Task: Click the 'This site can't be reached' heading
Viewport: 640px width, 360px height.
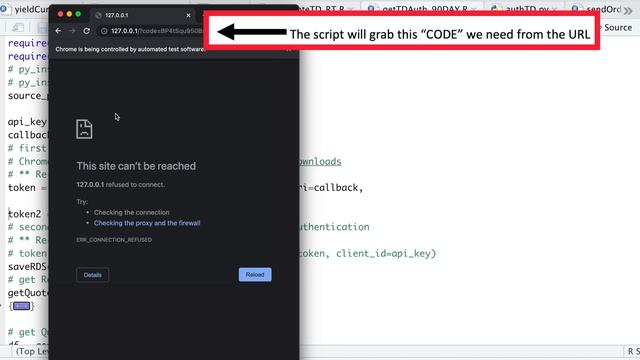Action: [x=136, y=166]
